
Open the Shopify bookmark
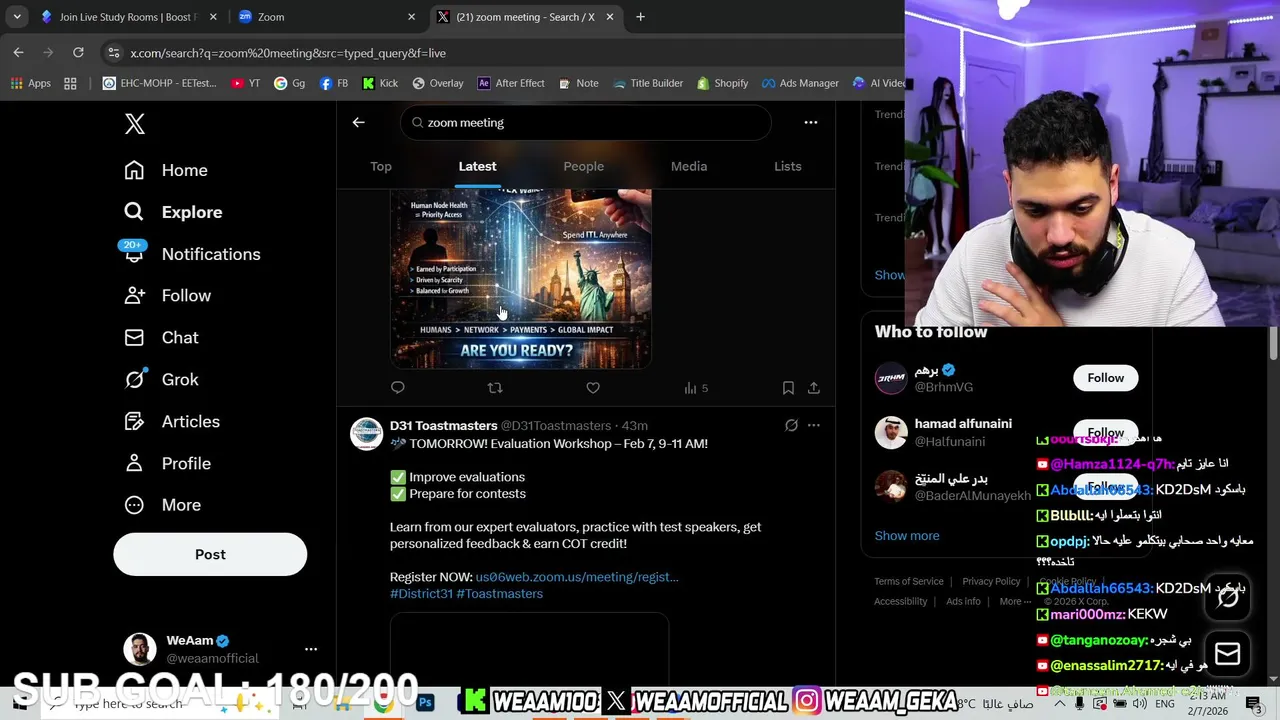coord(722,83)
